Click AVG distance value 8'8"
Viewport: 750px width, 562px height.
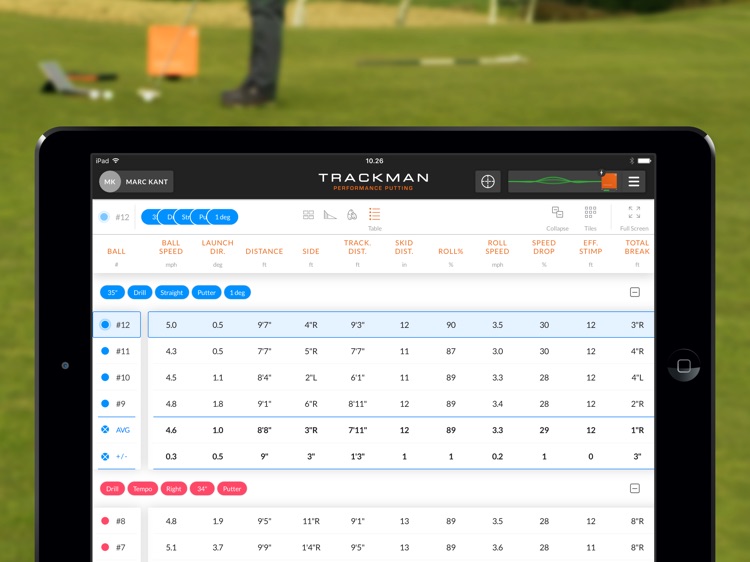tap(264, 430)
